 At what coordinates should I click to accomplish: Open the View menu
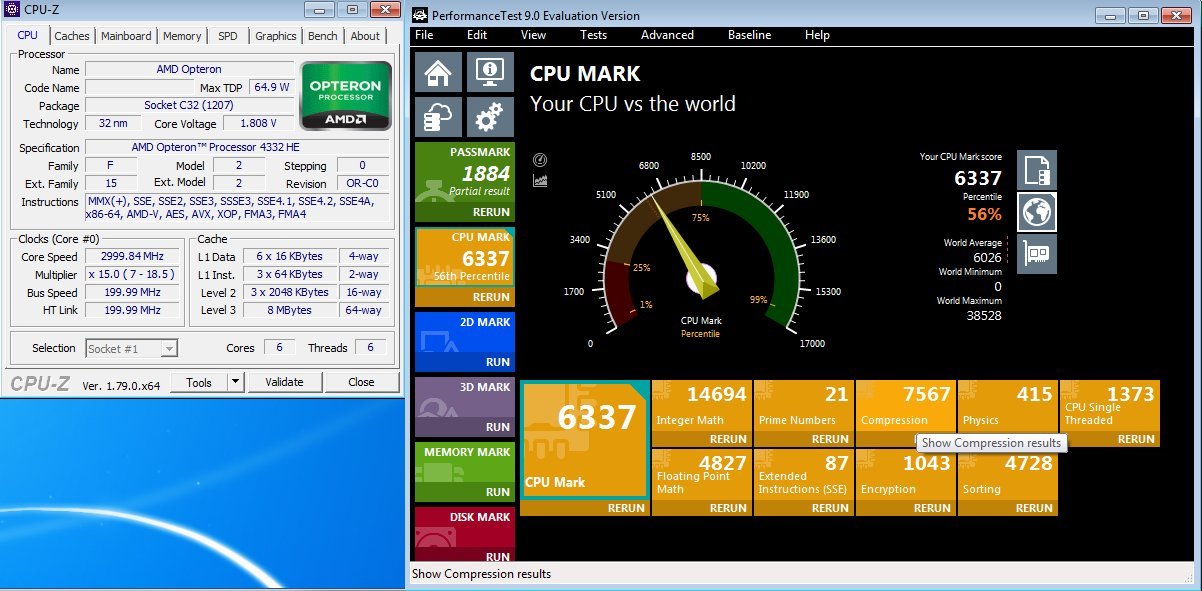(x=534, y=35)
